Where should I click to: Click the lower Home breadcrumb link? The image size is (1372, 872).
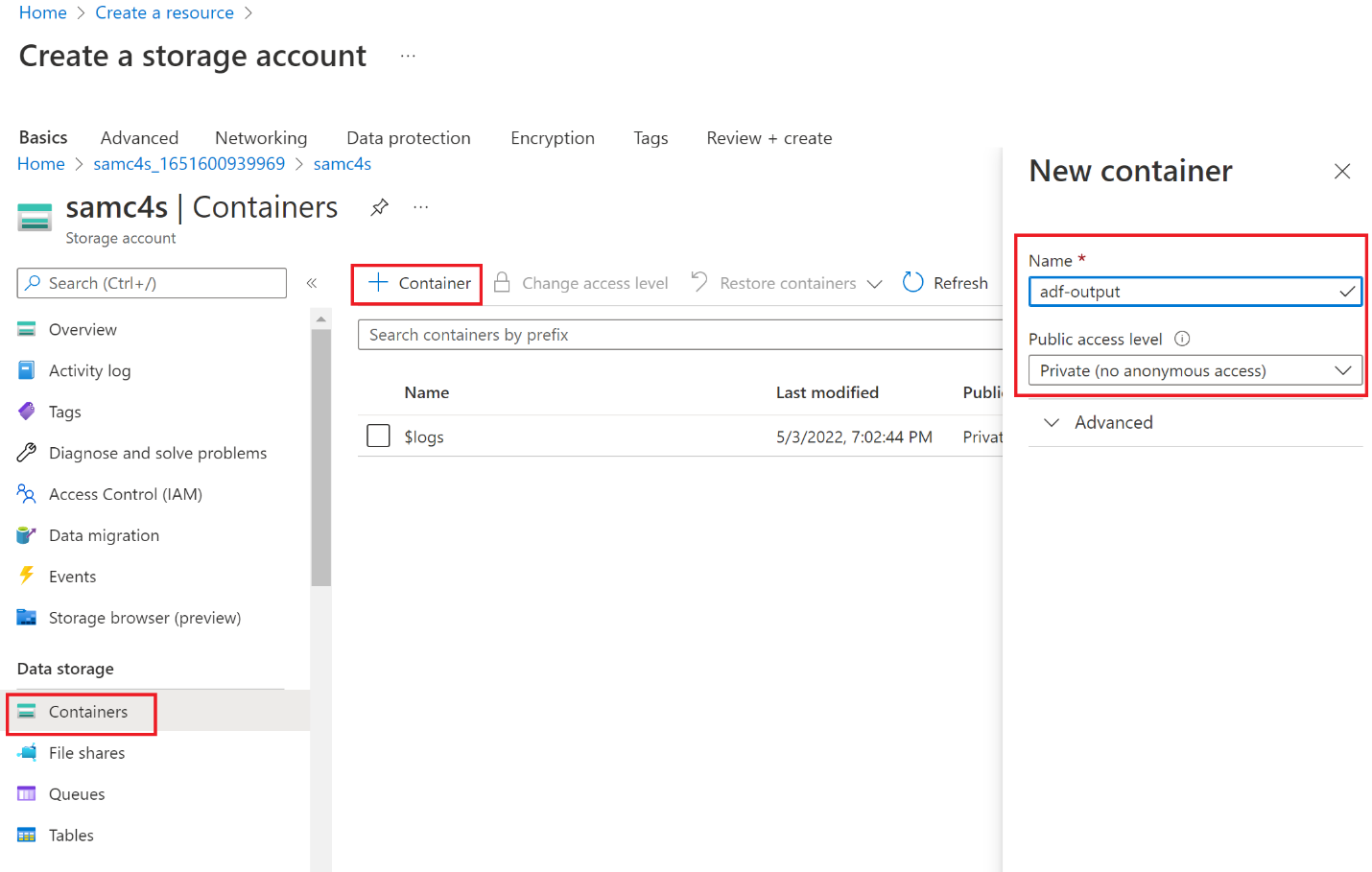(41, 164)
